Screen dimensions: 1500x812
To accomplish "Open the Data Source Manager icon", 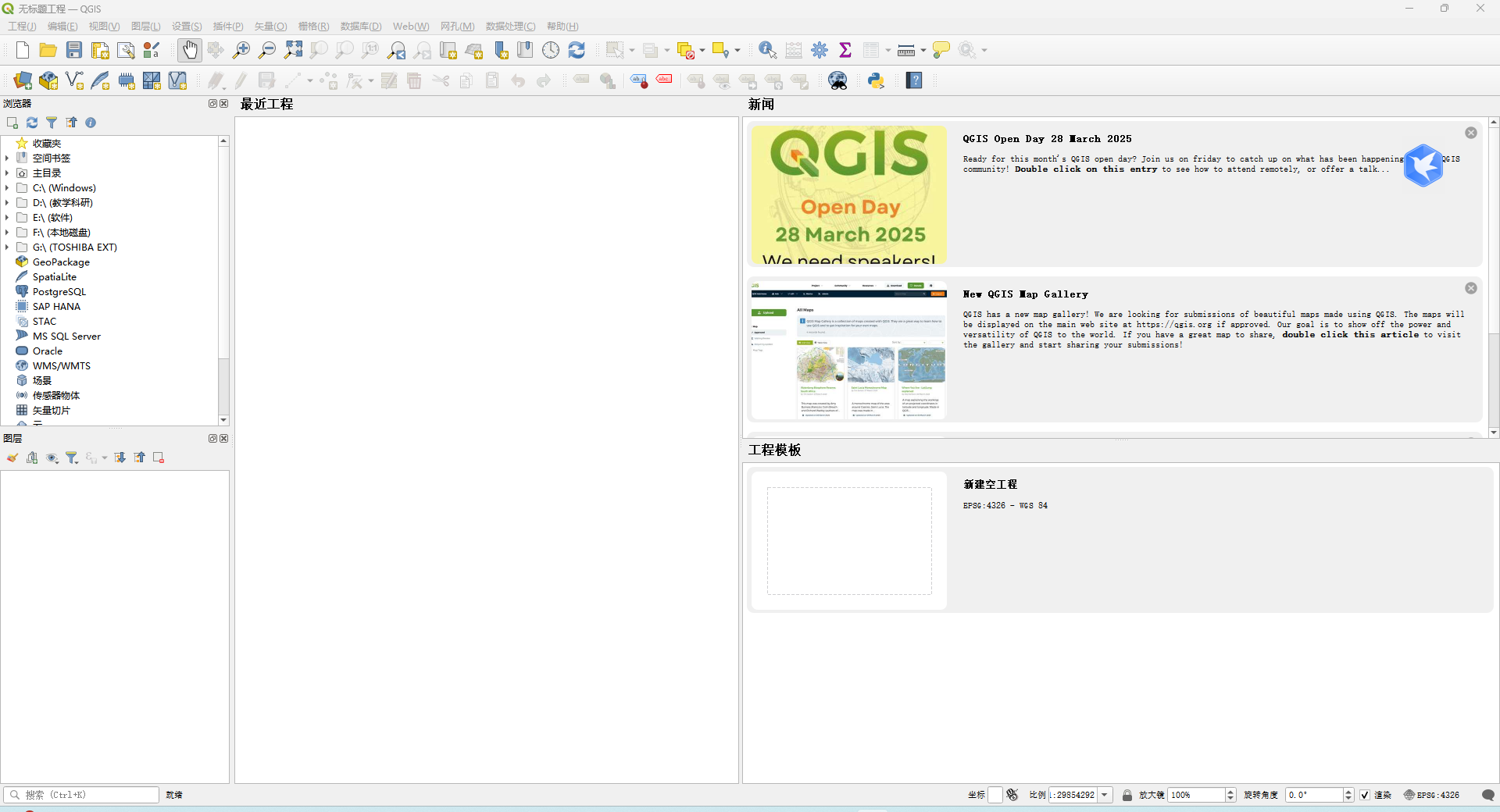I will tap(23, 80).
